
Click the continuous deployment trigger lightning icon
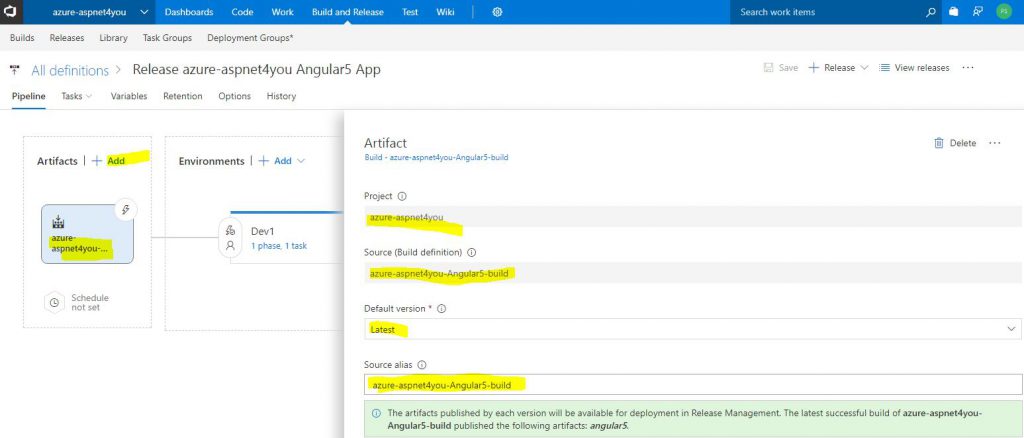click(x=125, y=210)
